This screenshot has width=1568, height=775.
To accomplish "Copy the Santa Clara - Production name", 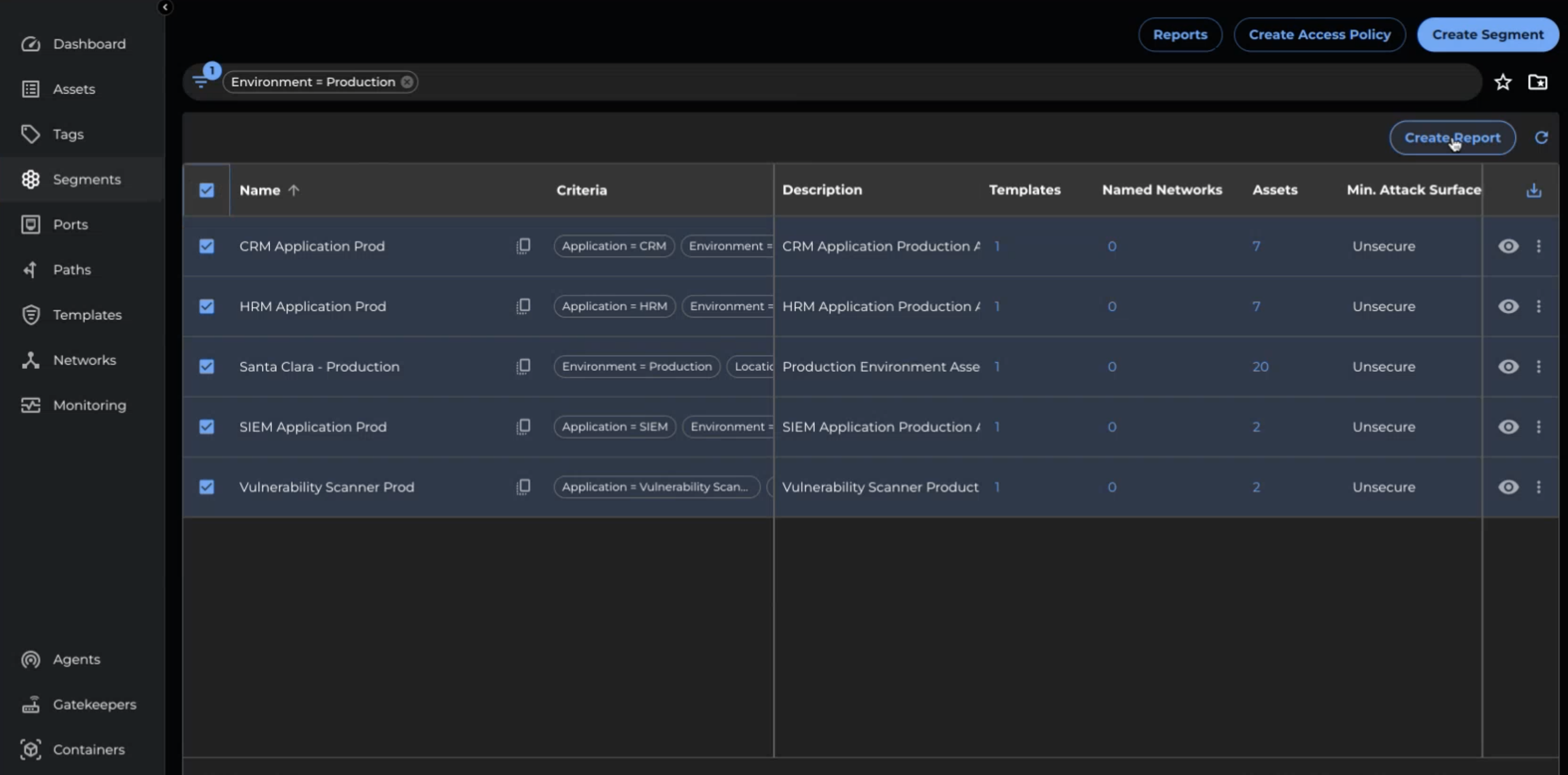I will (x=524, y=366).
